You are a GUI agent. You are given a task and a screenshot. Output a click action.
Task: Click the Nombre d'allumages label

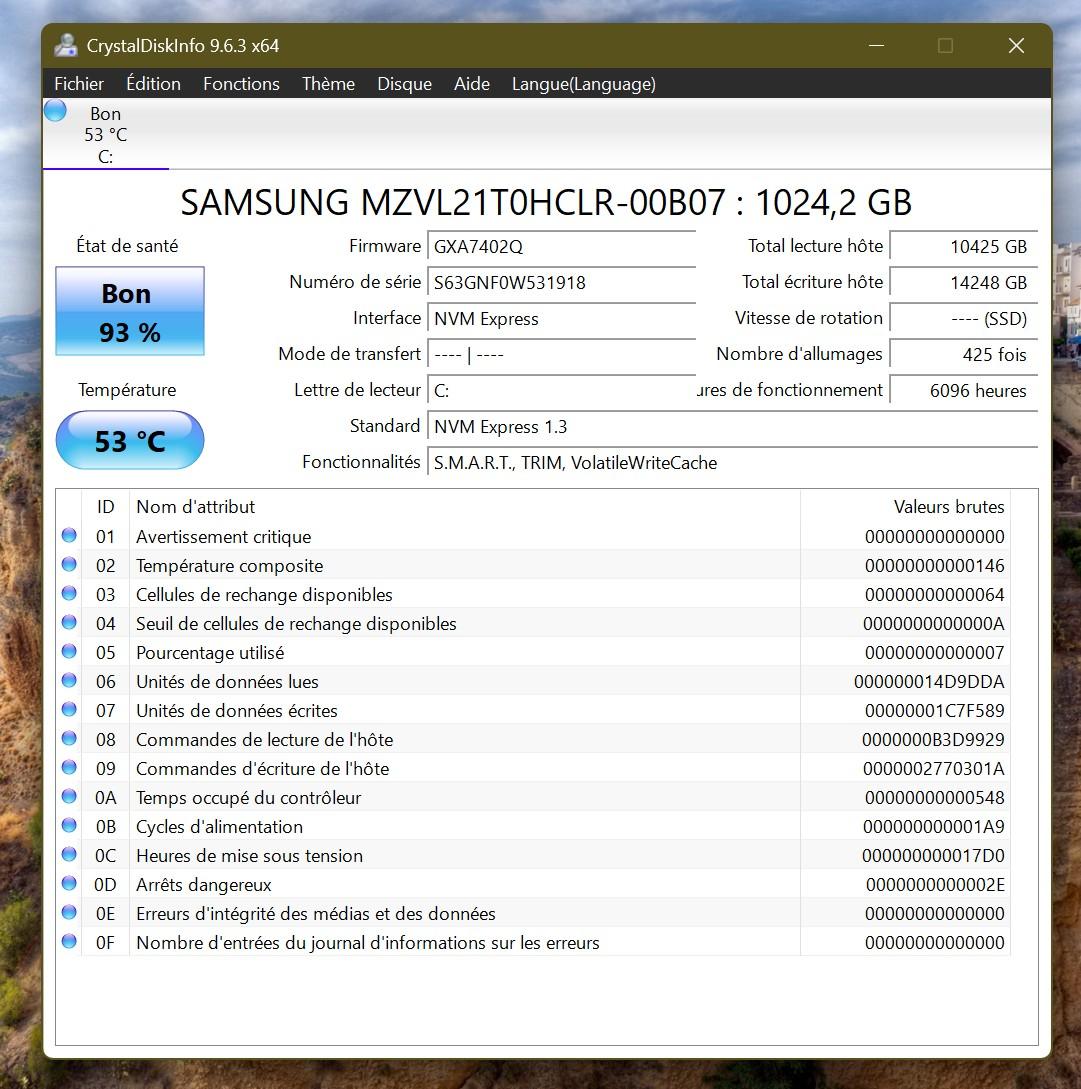point(799,354)
